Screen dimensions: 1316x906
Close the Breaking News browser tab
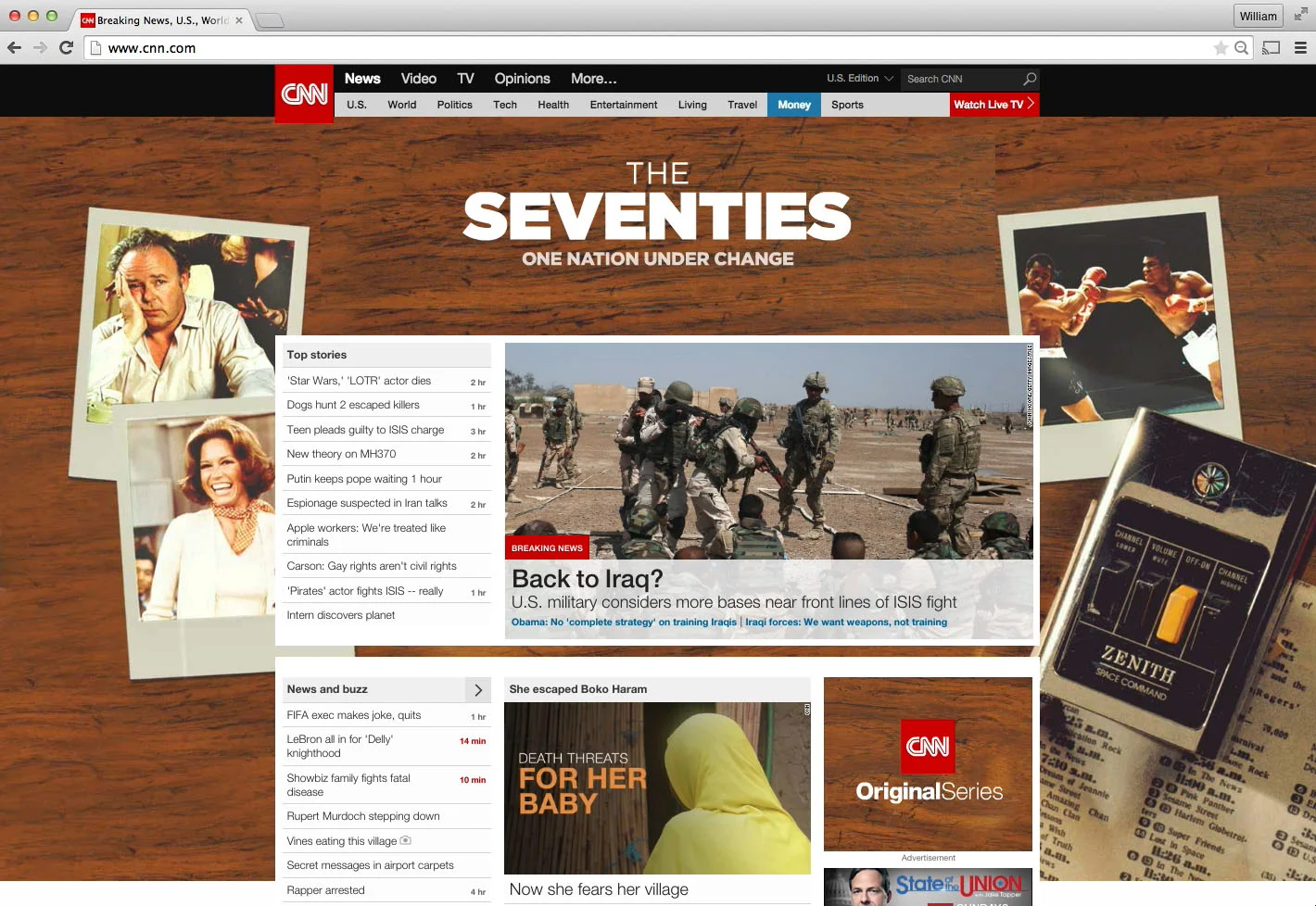point(239,19)
